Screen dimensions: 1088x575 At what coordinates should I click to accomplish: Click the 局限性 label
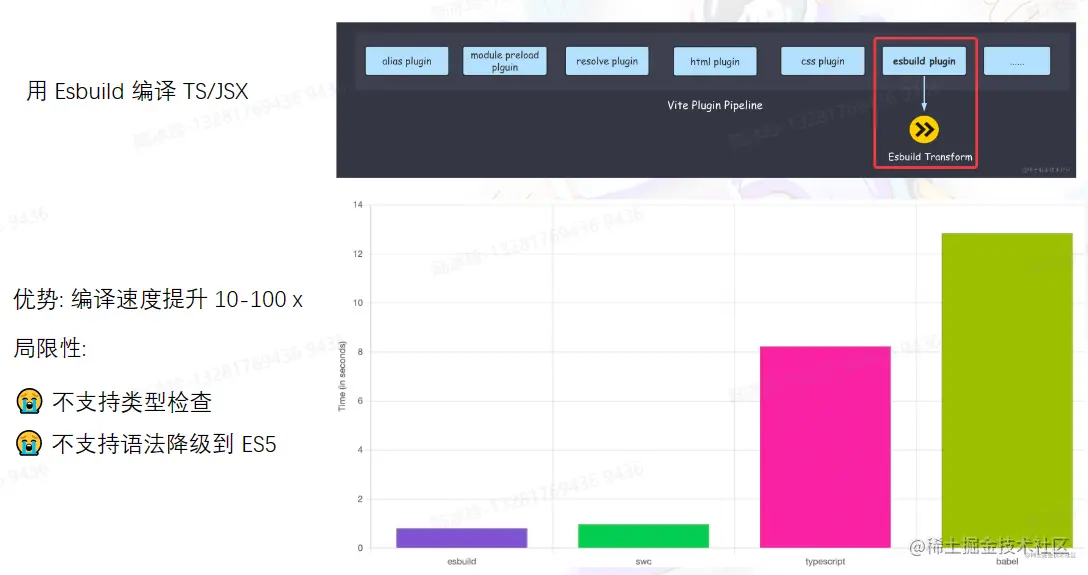pyautogui.click(x=50, y=348)
